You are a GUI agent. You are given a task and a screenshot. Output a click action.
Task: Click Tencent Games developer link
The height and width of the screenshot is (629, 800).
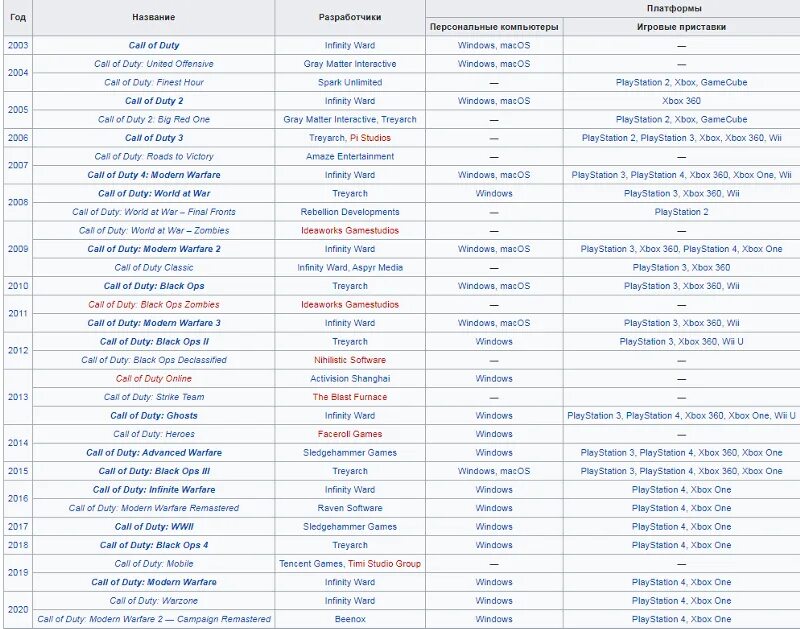311,564
